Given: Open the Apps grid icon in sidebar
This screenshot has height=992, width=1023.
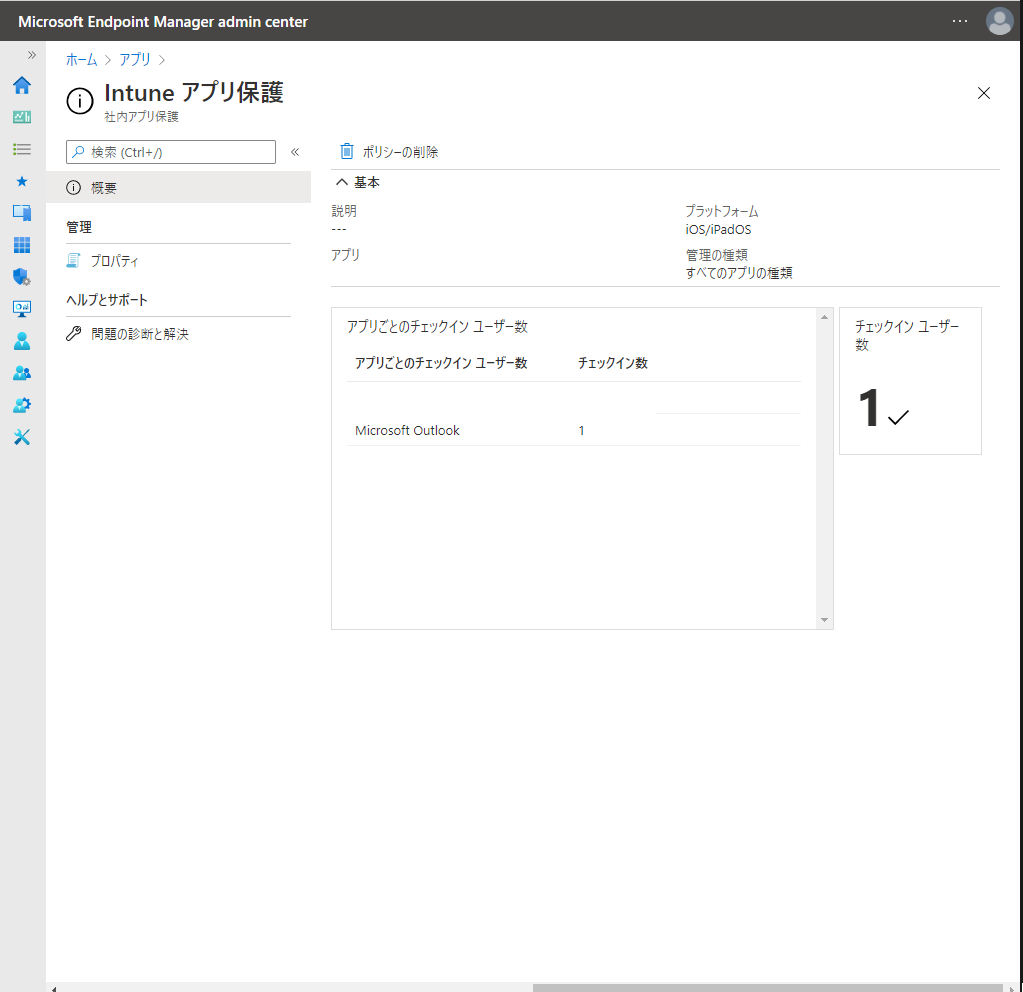Looking at the screenshot, I should [22, 245].
